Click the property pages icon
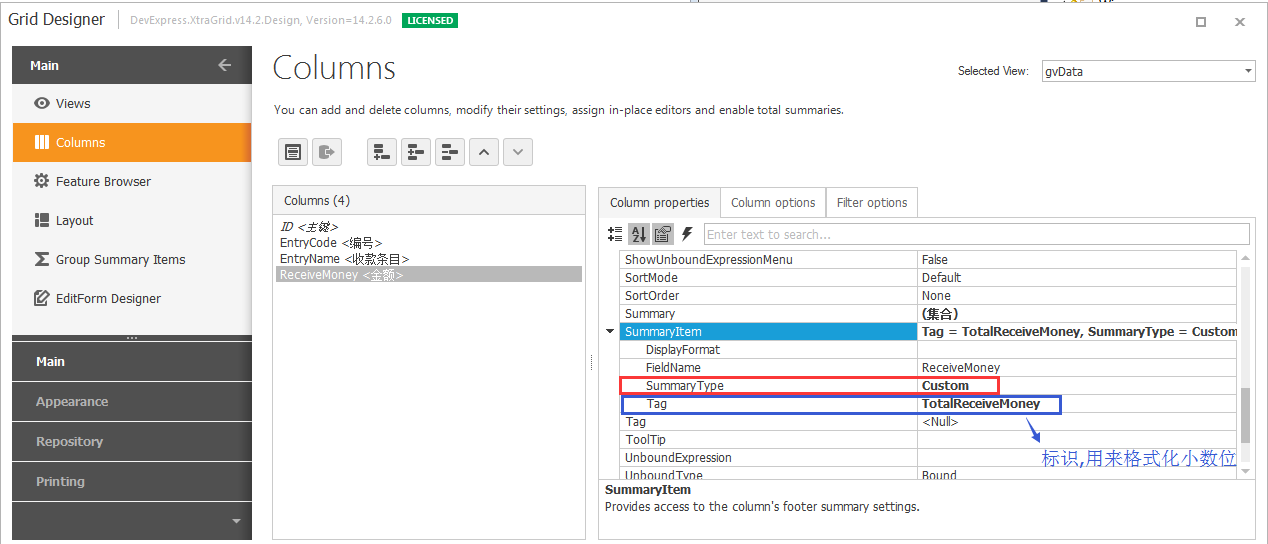This screenshot has width=1268, height=544. (663, 234)
